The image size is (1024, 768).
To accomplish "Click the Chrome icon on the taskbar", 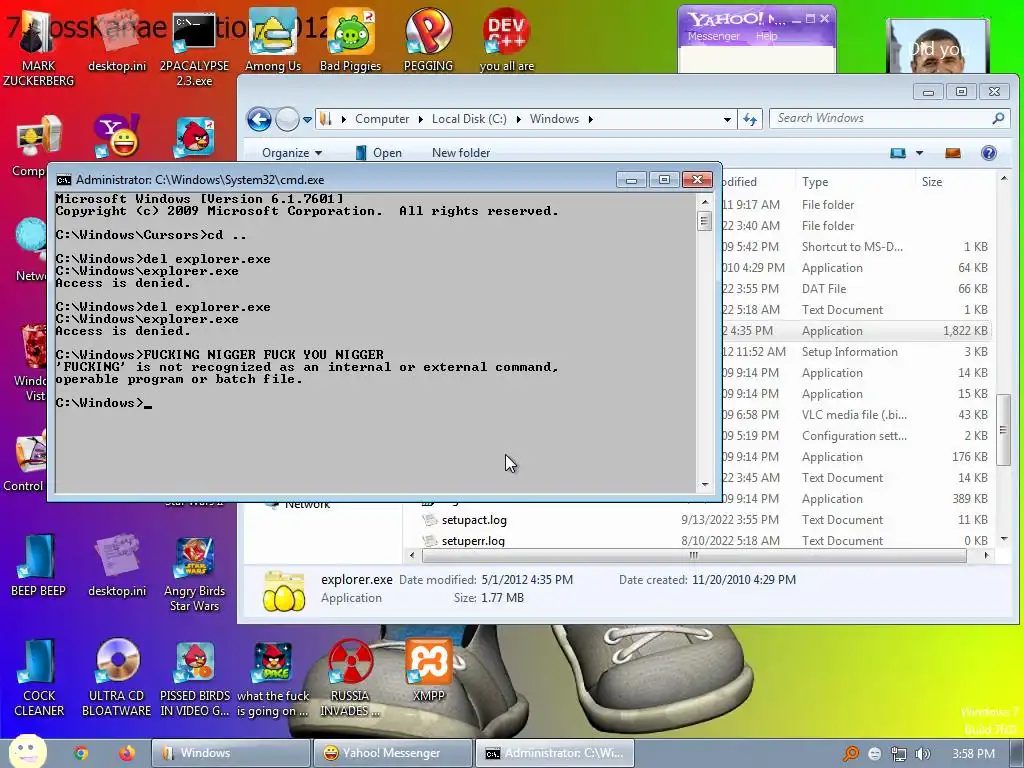I will click(x=81, y=754).
